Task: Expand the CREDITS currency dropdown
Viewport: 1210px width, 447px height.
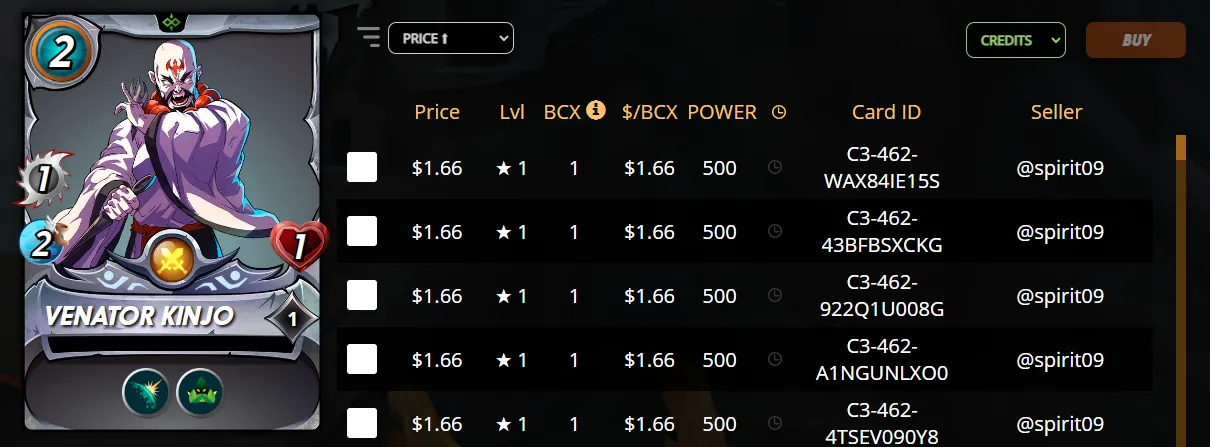Action: (x=1015, y=41)
